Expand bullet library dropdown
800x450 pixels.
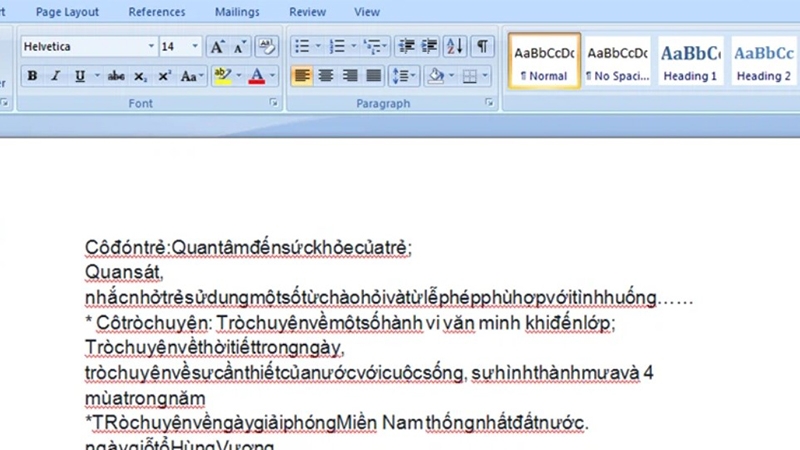pos(318,46)
